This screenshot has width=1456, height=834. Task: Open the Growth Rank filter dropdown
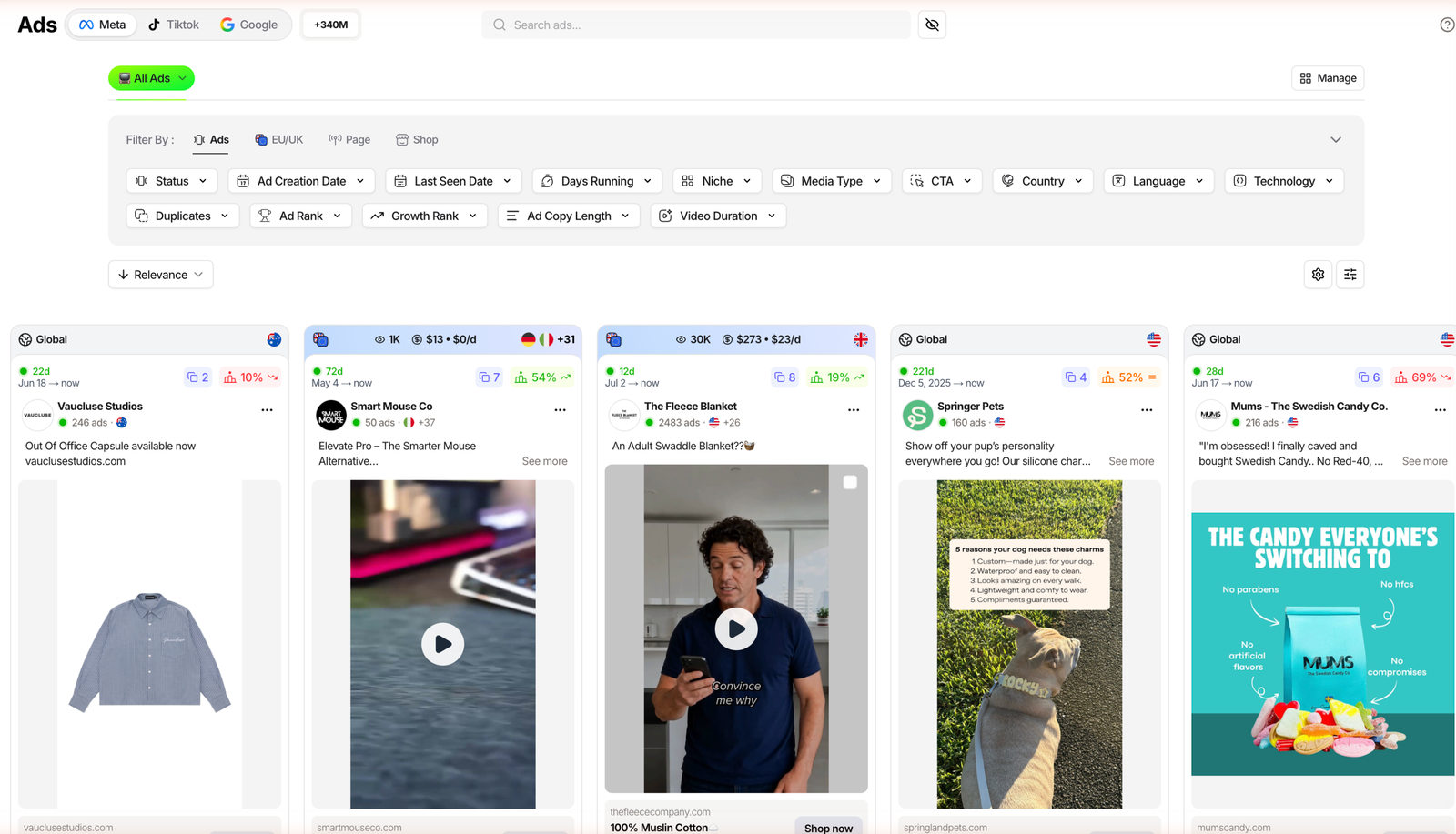(x=425, y=216)
